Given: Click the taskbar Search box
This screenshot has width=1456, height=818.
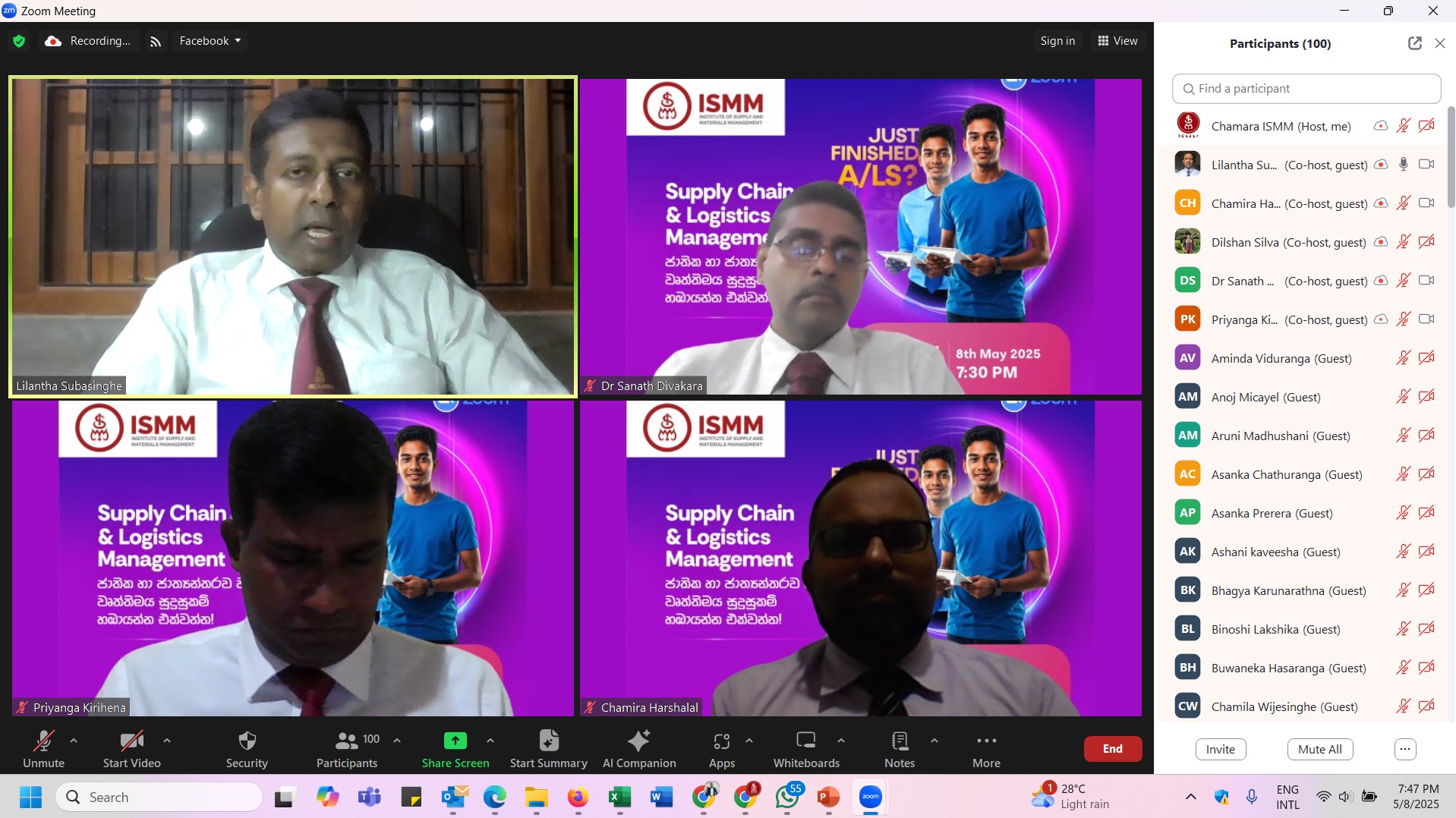Looking at the screenshot, I should point(159,798).
